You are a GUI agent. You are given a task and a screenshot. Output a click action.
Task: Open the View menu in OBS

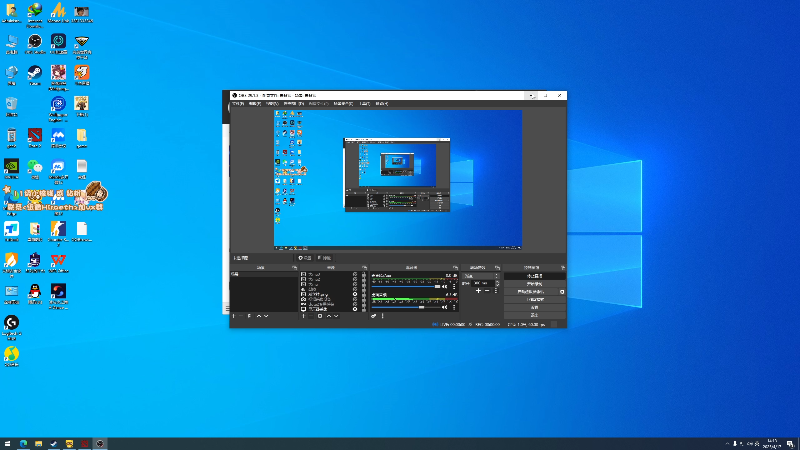tap(272, 104)
